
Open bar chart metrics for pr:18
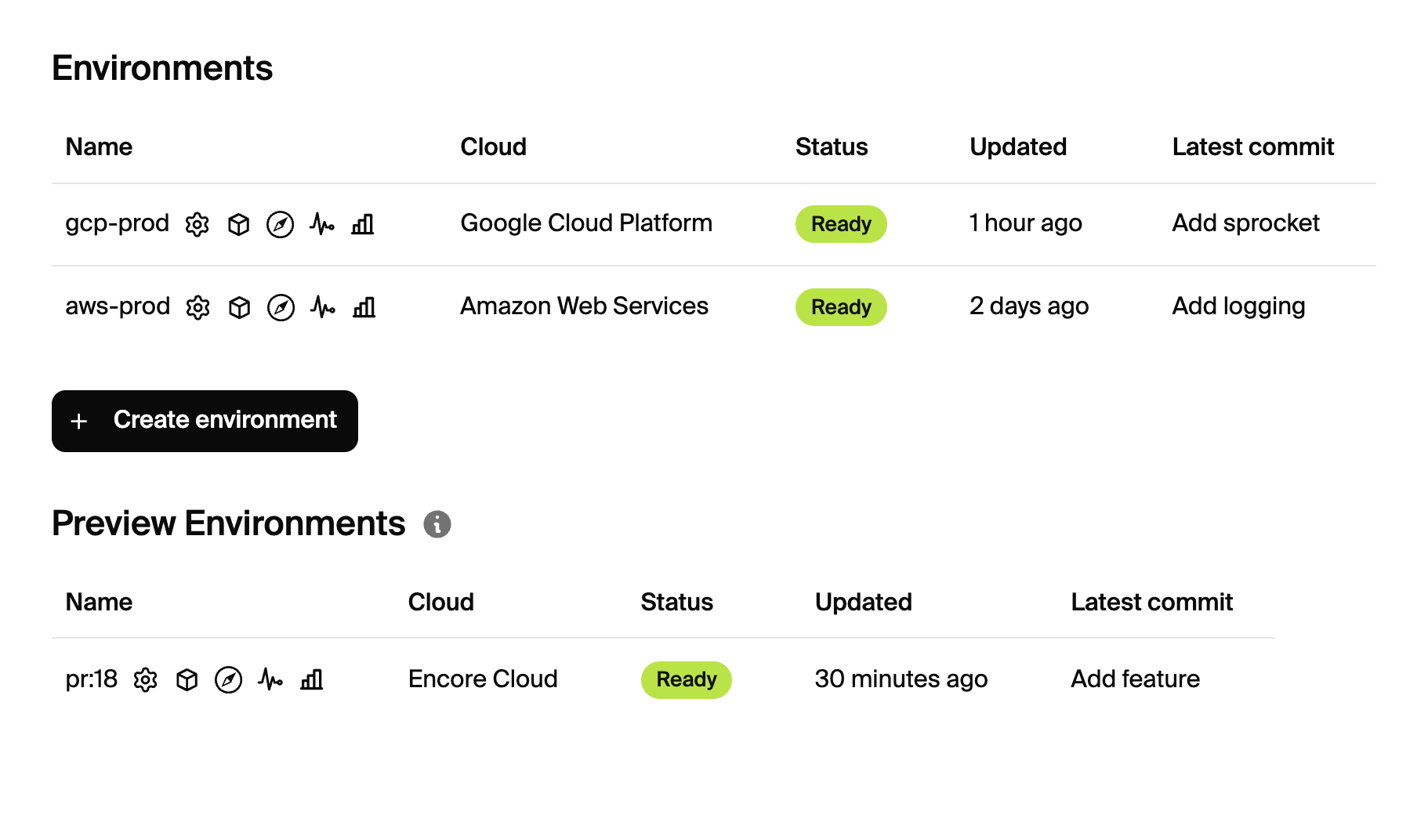(x=311, y=679)
